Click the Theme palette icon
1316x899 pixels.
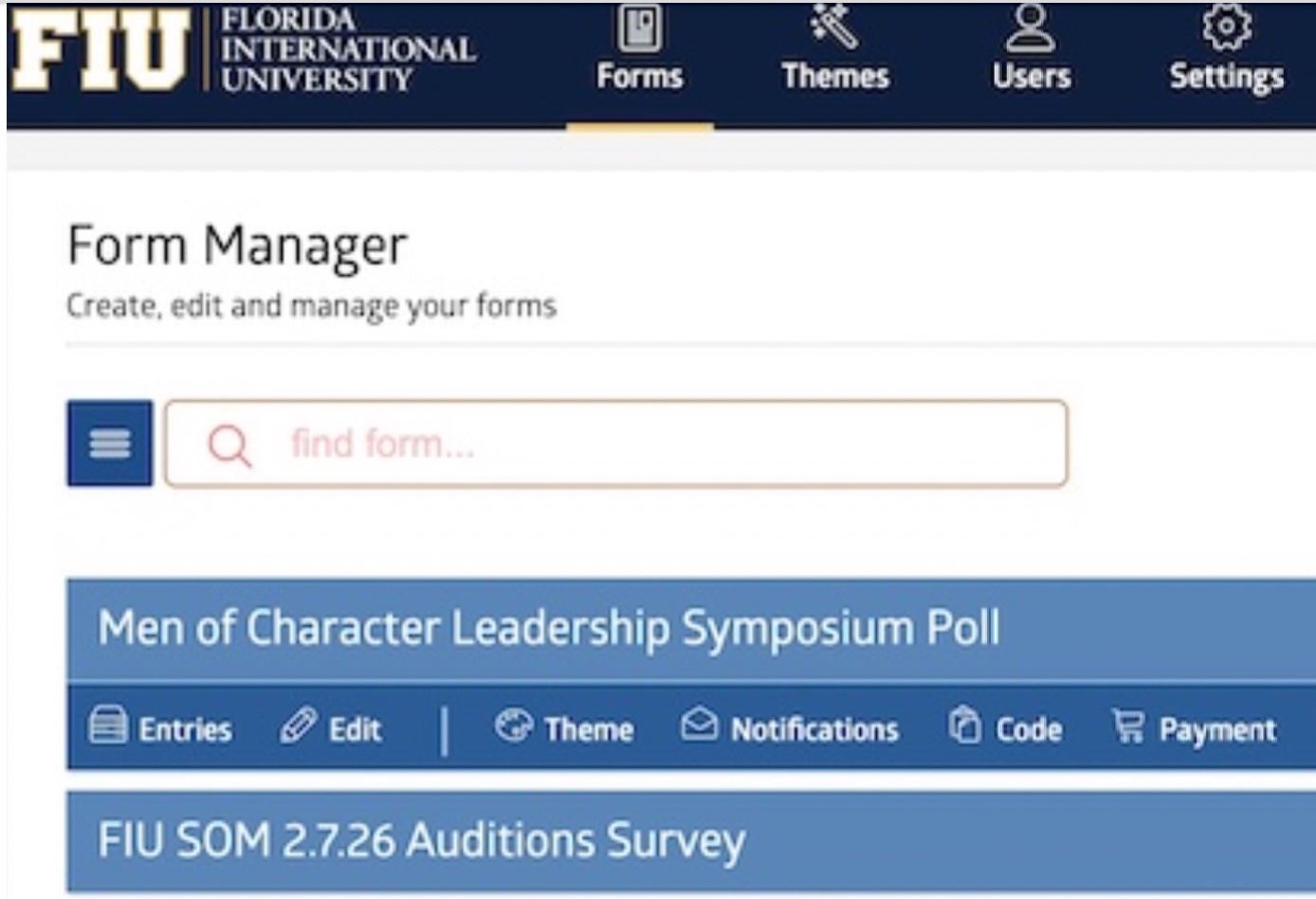coord(514,726)
